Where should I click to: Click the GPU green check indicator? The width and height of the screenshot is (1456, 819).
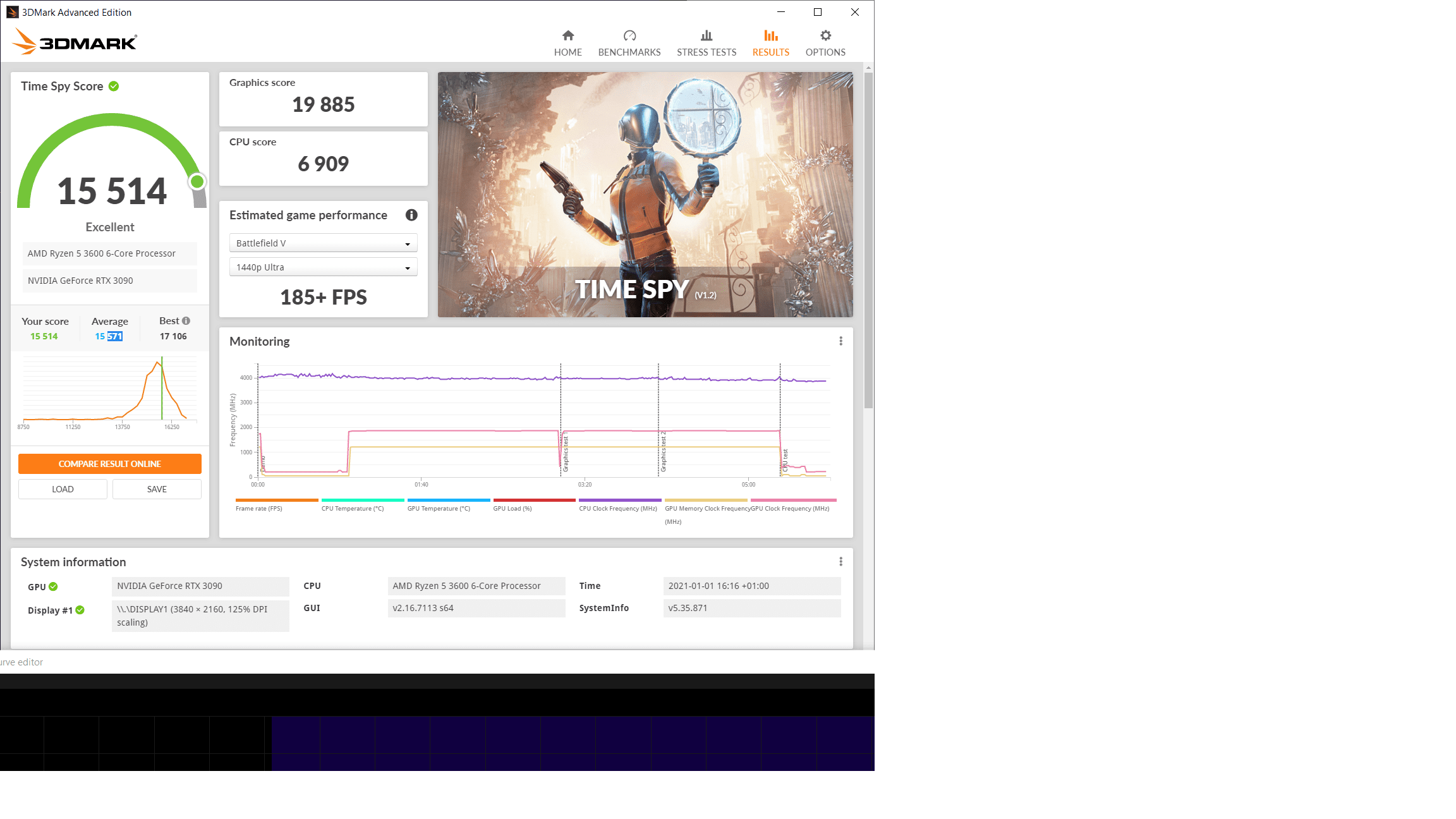point(54,586)
